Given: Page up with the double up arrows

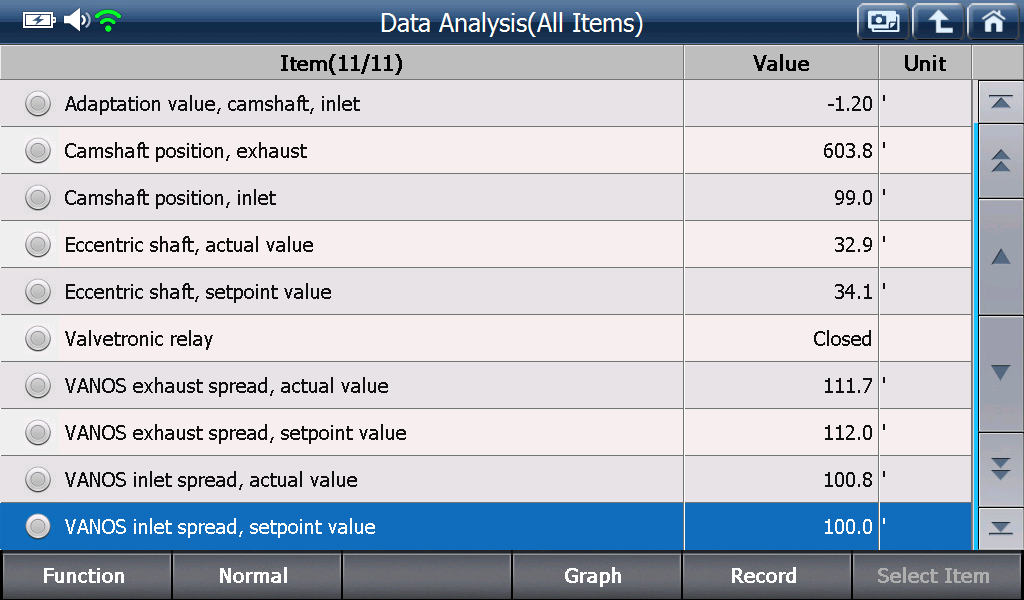Looking at the screenshot, I should [x=1000, y=161].
